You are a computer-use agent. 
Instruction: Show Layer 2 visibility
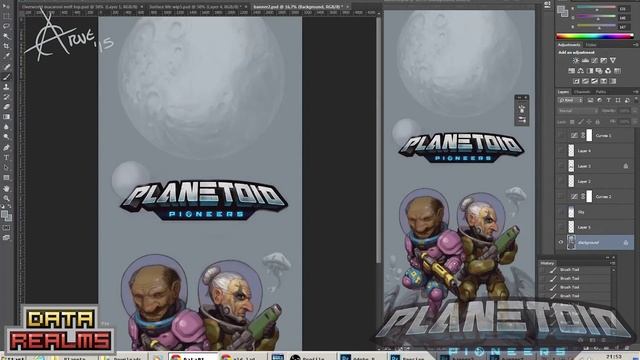[x=561, y=181]
